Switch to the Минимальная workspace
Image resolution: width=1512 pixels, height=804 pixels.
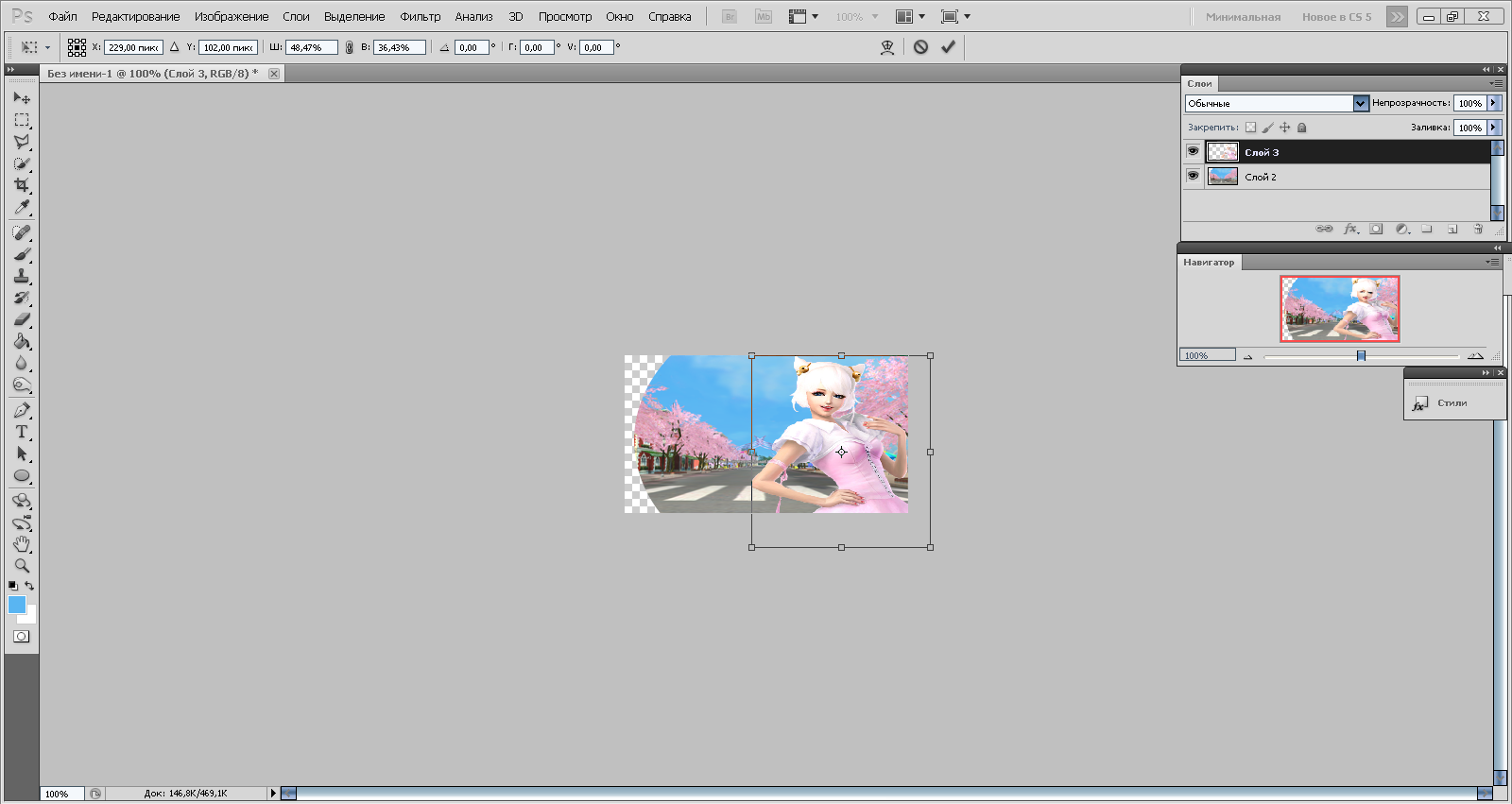[x=1243, y=17]
